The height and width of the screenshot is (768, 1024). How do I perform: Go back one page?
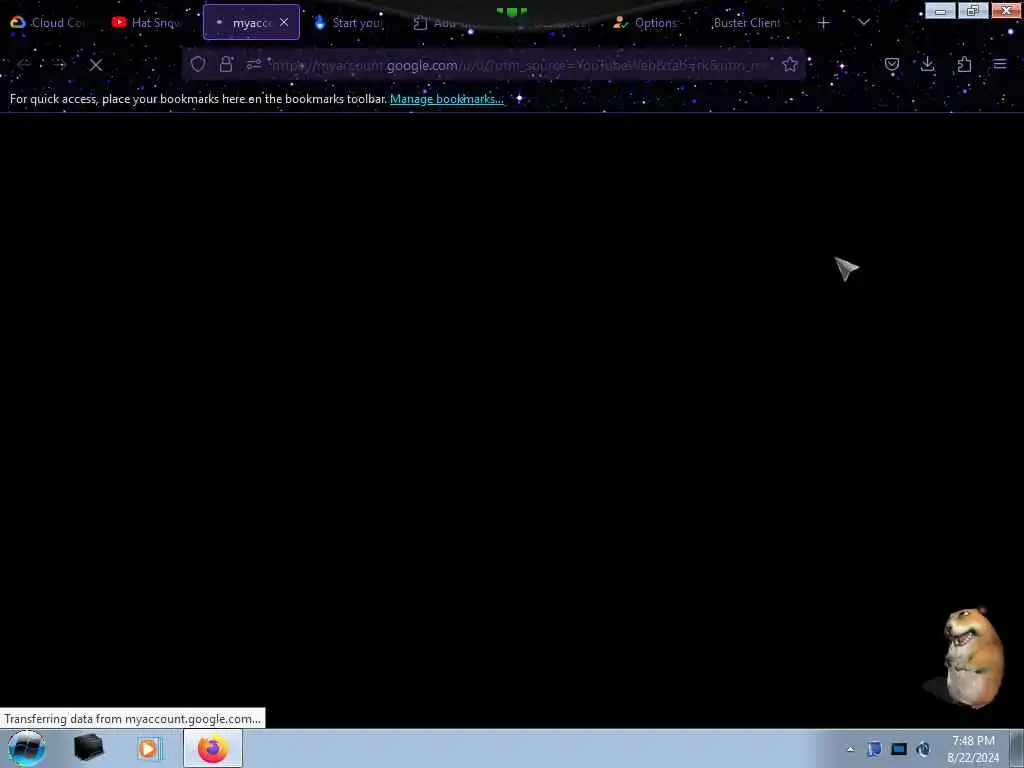[x=24, y=65]
